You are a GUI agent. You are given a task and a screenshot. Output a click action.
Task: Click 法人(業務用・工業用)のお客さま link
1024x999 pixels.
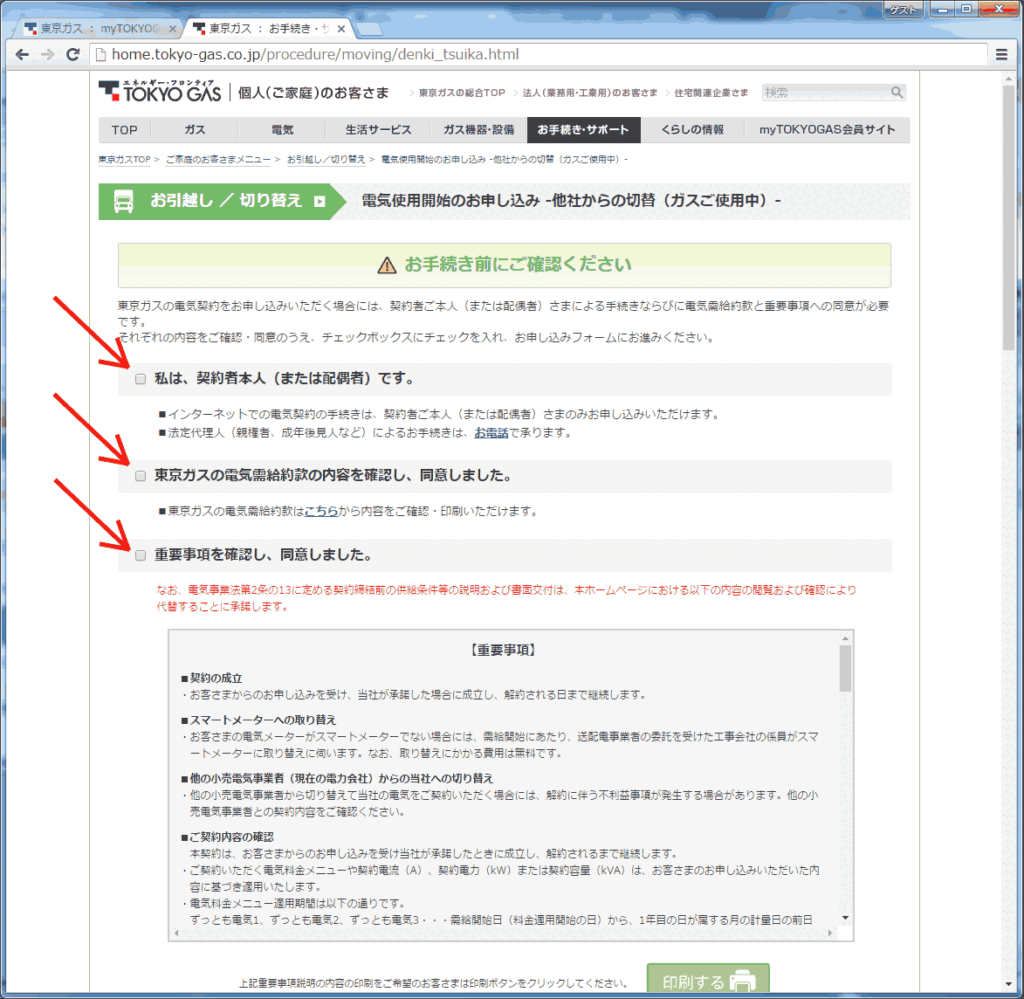pyautogui.click(x=590, y=93)
